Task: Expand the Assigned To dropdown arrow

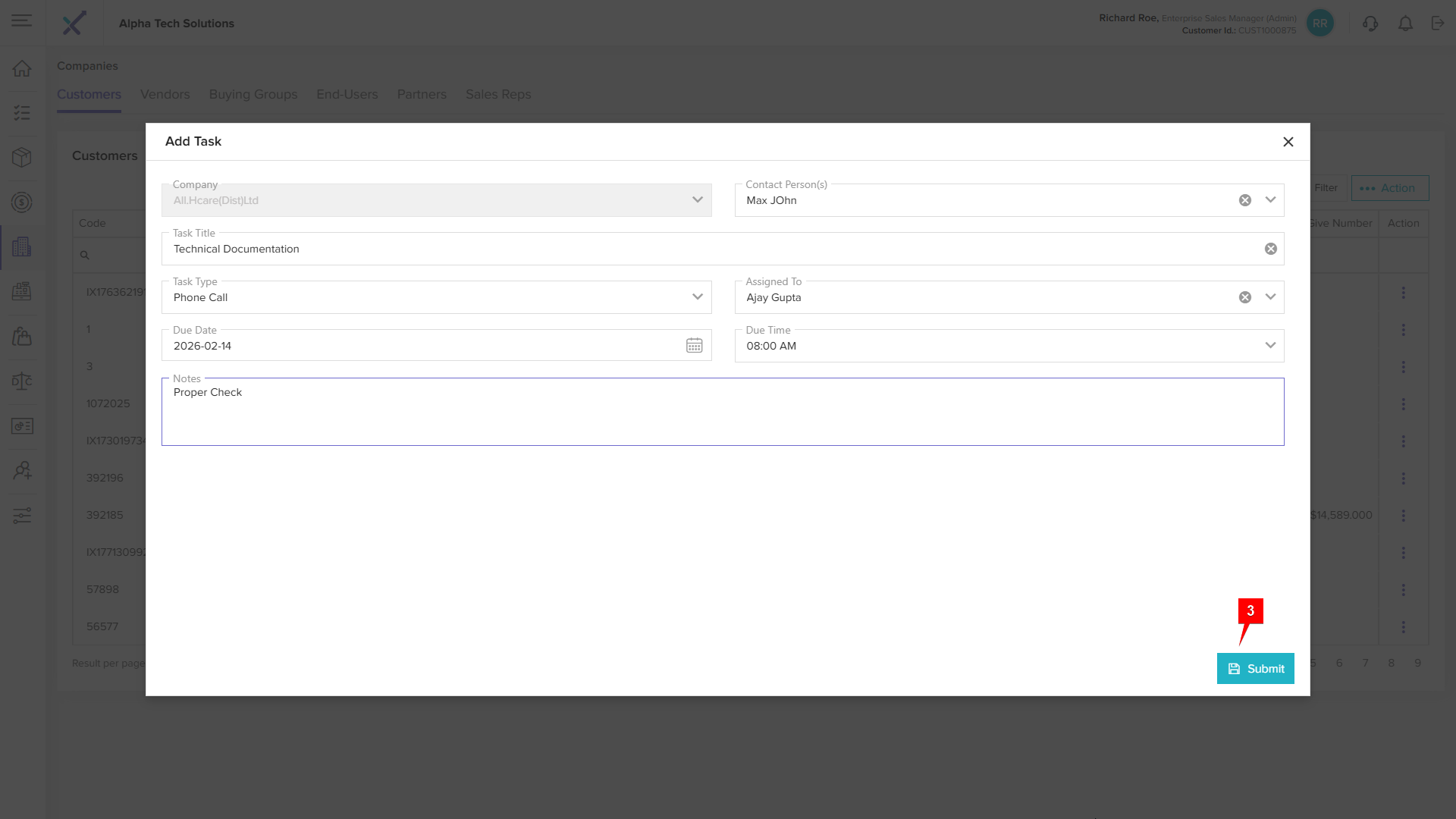Action: (x=1270, y=297)
